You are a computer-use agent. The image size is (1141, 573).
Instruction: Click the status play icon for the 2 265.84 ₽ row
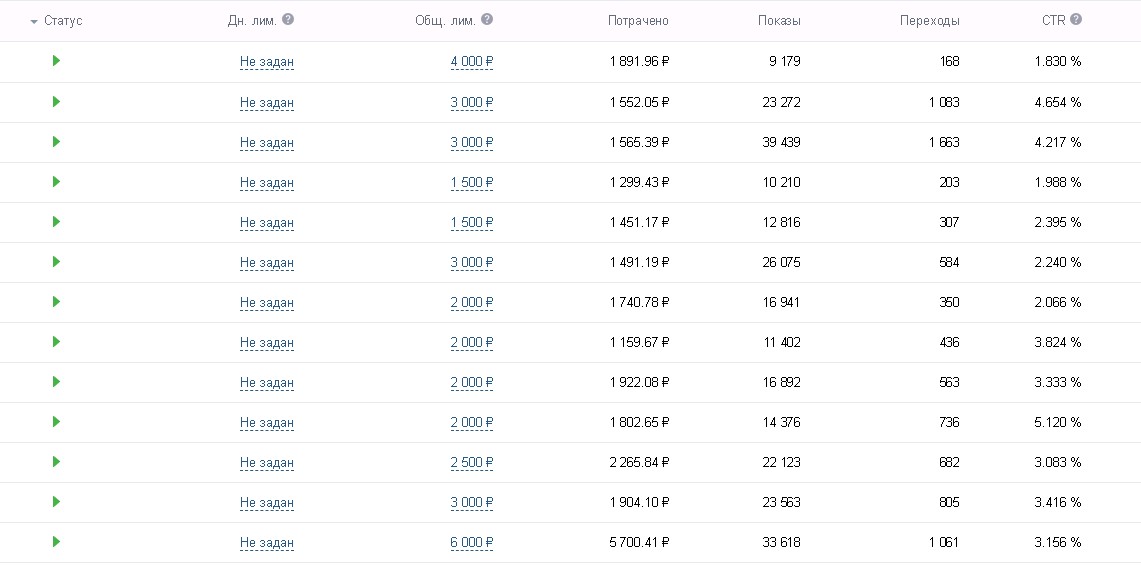point(56,461)
